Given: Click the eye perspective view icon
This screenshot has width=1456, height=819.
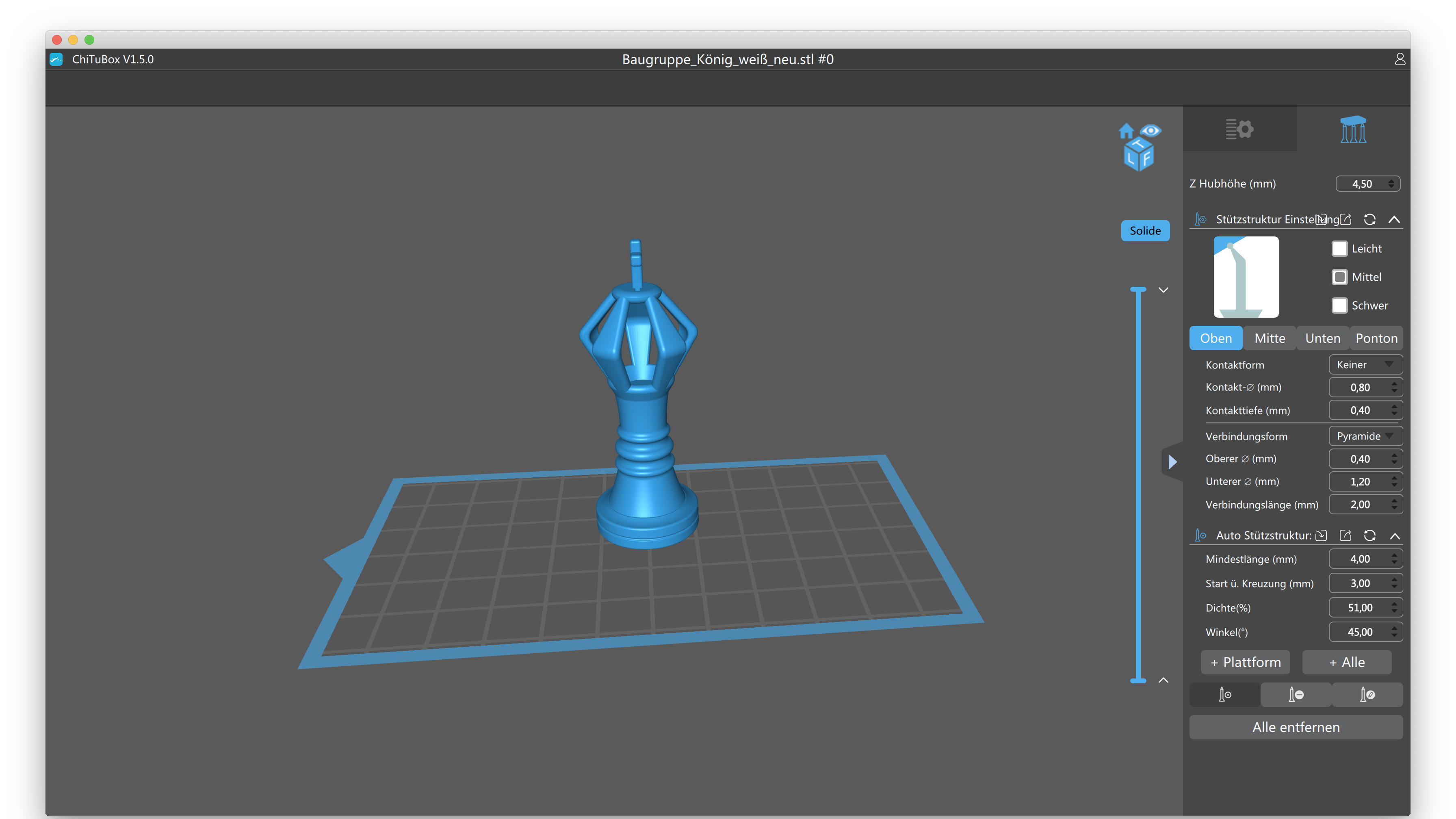Looking at the screenshot, I should click(x=1151, y=130).
